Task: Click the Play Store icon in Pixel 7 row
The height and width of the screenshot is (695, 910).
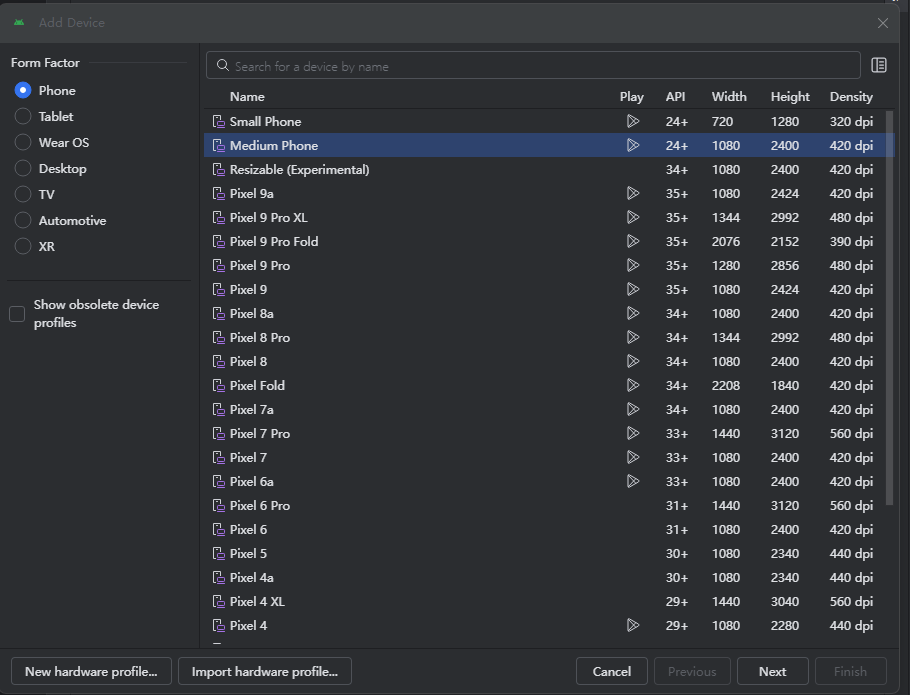Action: (x=633, y=458)
